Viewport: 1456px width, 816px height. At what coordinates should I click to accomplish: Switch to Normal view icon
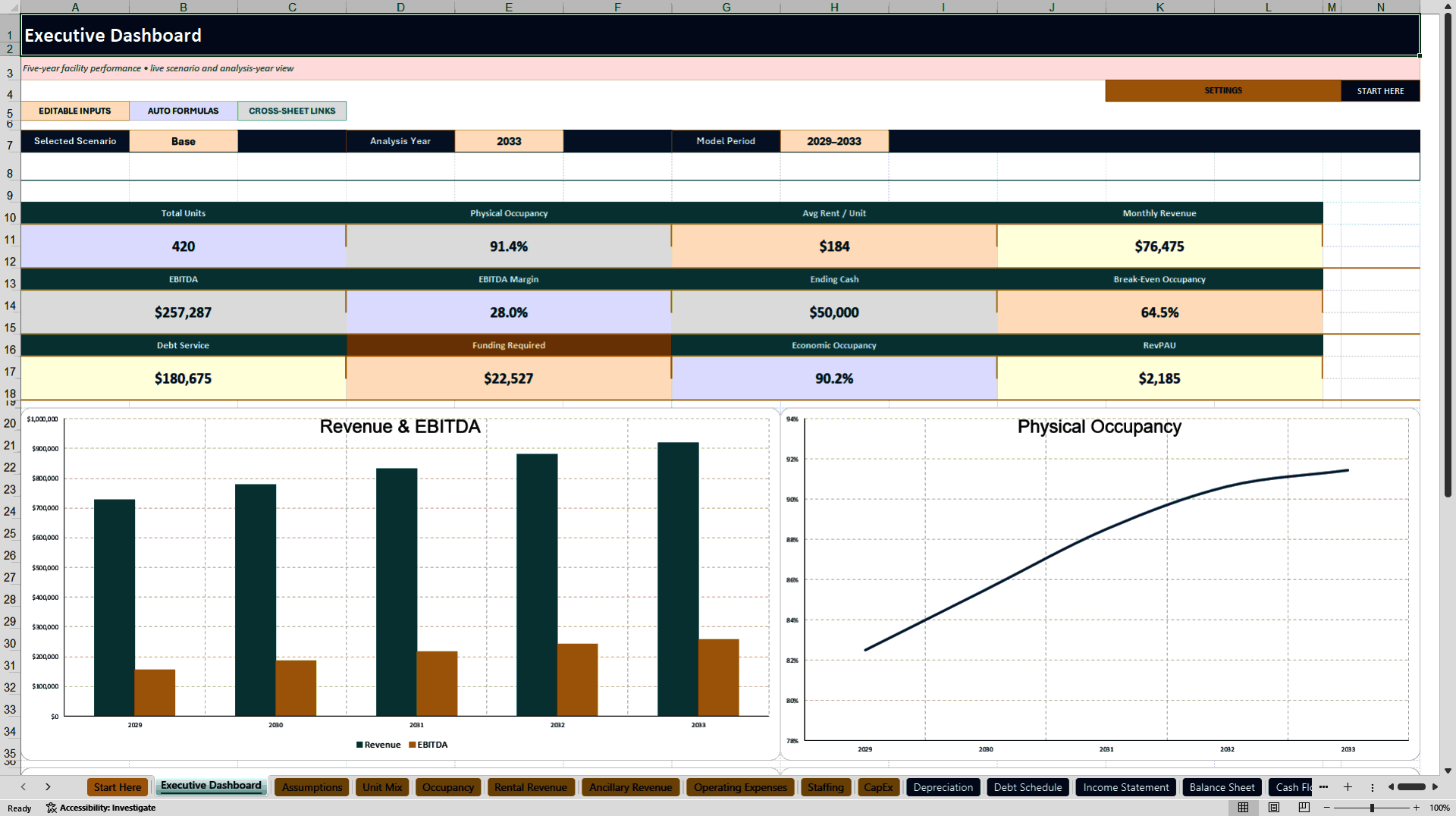(x=1243, y=808)
